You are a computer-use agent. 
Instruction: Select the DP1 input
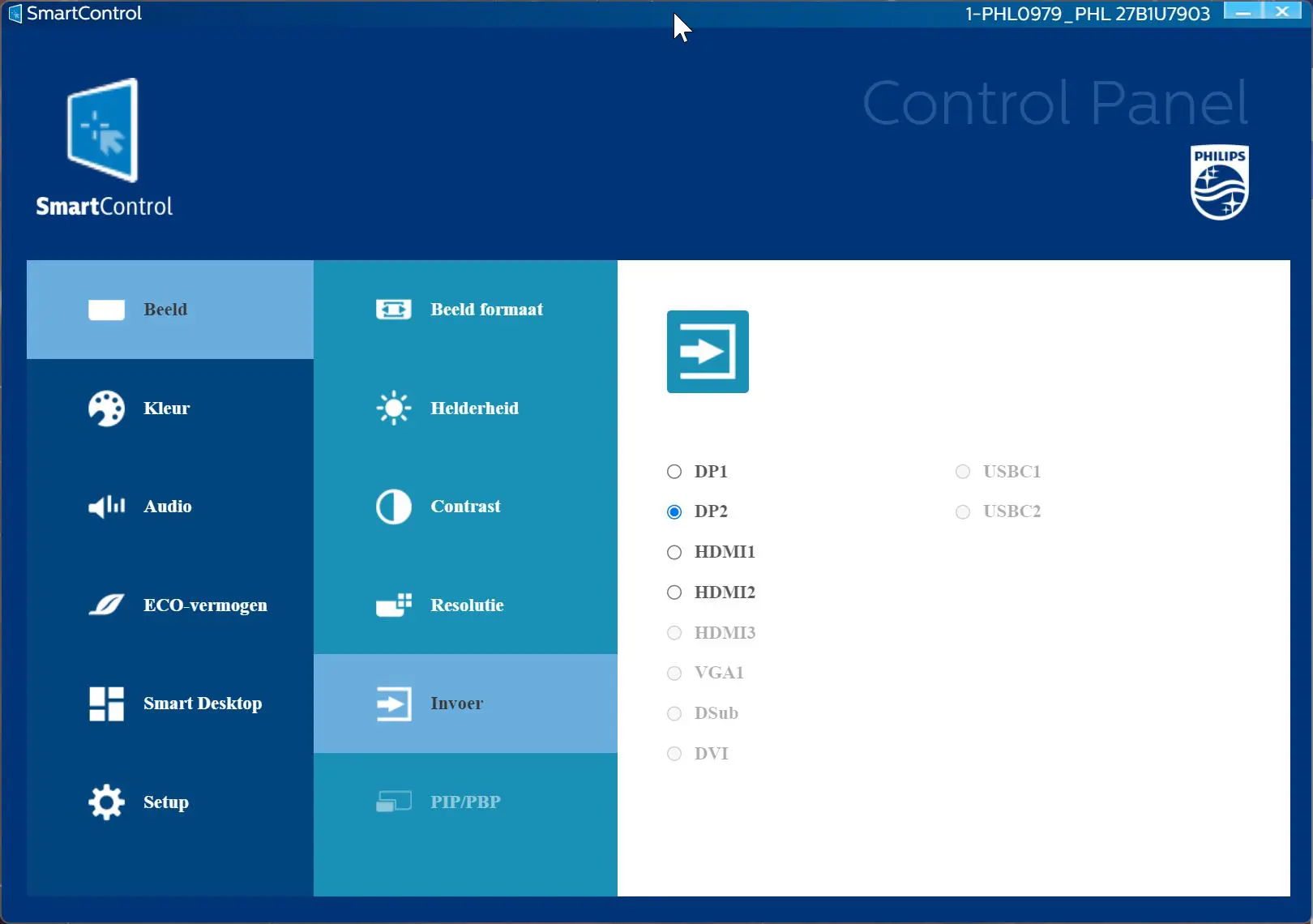(x=674, y=471)
